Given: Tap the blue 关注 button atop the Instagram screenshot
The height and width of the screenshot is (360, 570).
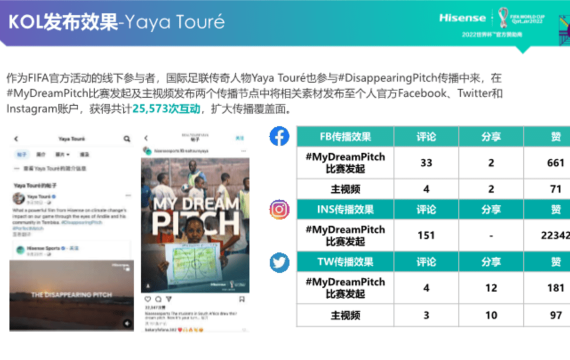Looking at the screenshot, I should [x=240, y=138].
